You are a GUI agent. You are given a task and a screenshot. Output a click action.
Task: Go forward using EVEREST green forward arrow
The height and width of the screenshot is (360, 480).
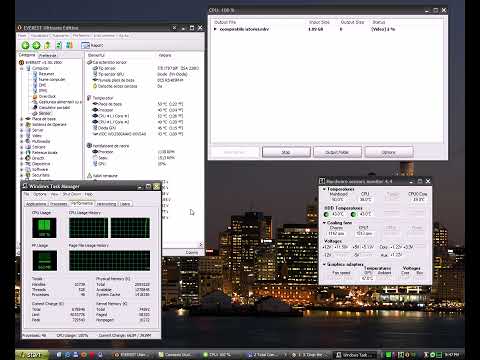pos(36,45)
